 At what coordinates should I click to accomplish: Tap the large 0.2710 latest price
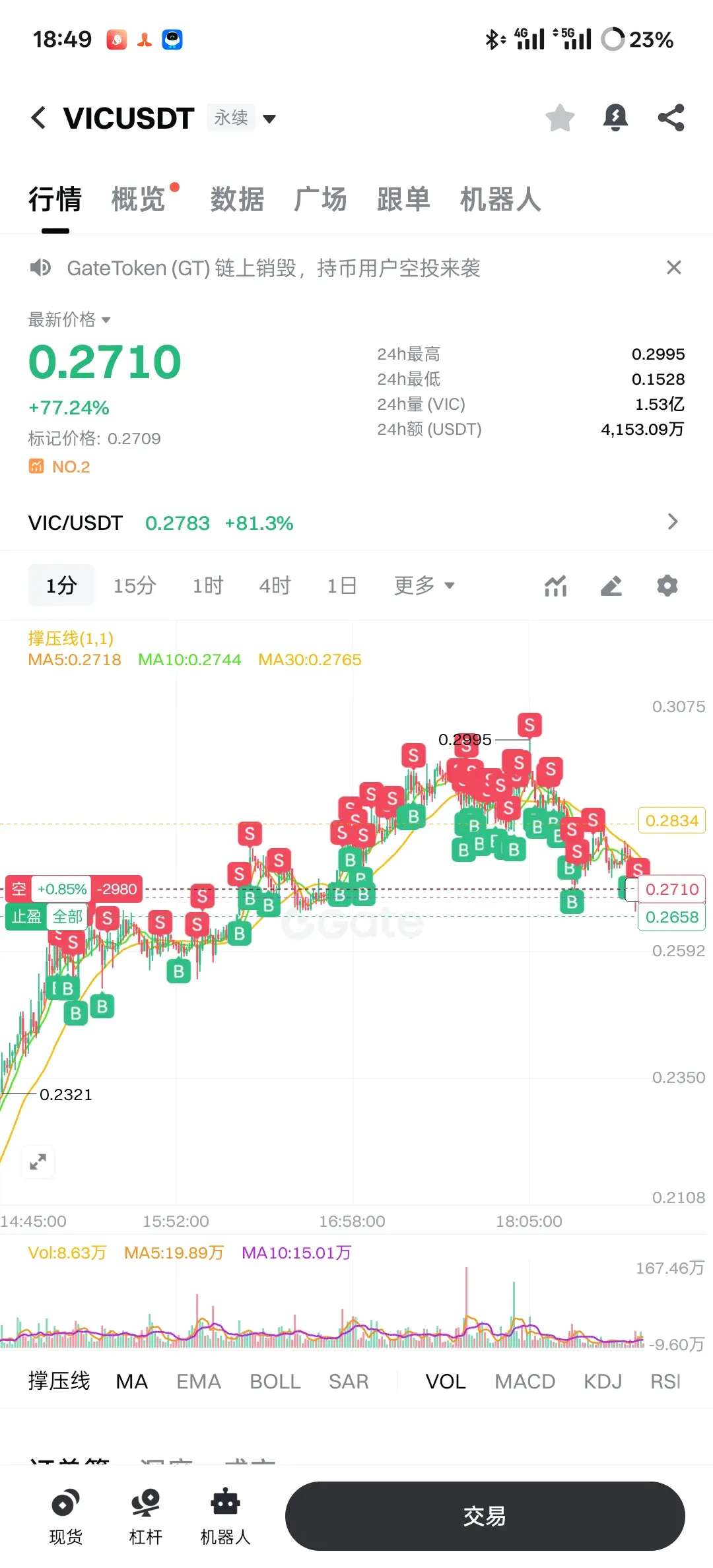pos(105,362)
